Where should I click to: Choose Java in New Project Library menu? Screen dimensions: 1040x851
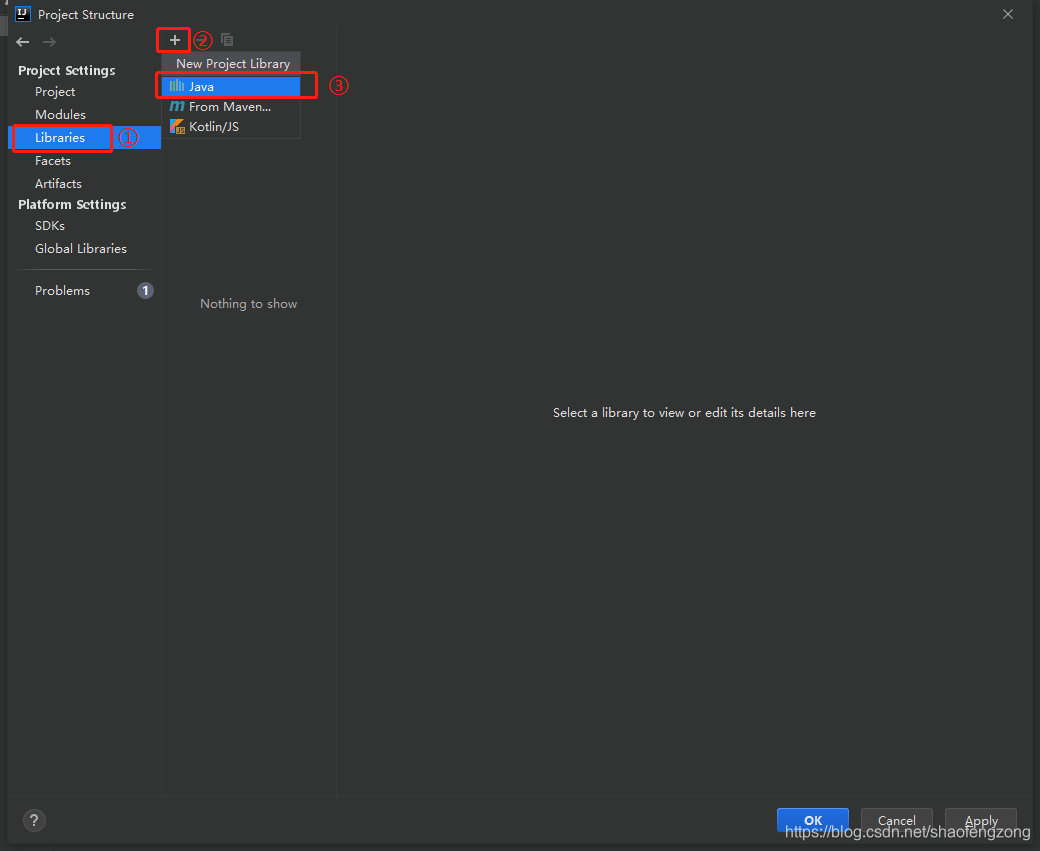231,86
